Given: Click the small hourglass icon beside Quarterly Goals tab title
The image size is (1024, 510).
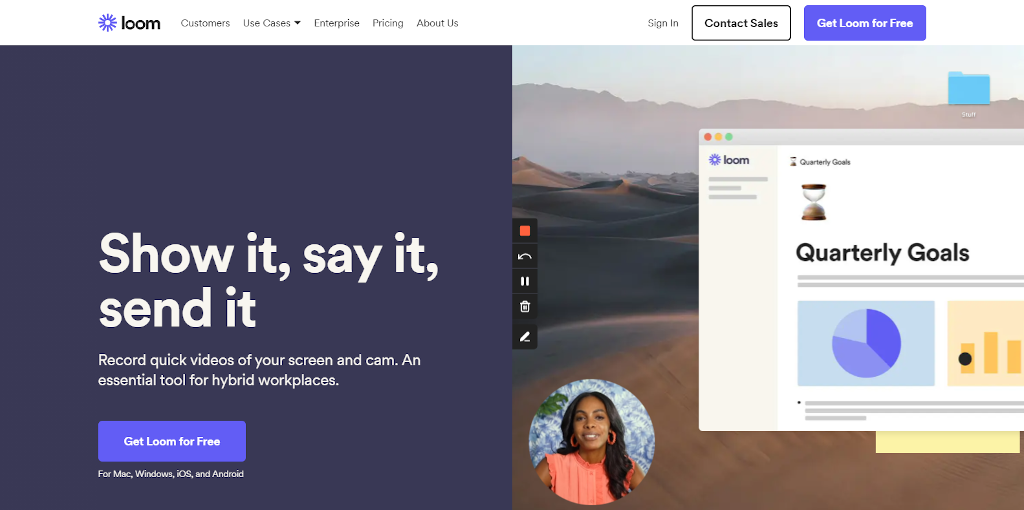Looking at the screenshot, I should [793, 161].
